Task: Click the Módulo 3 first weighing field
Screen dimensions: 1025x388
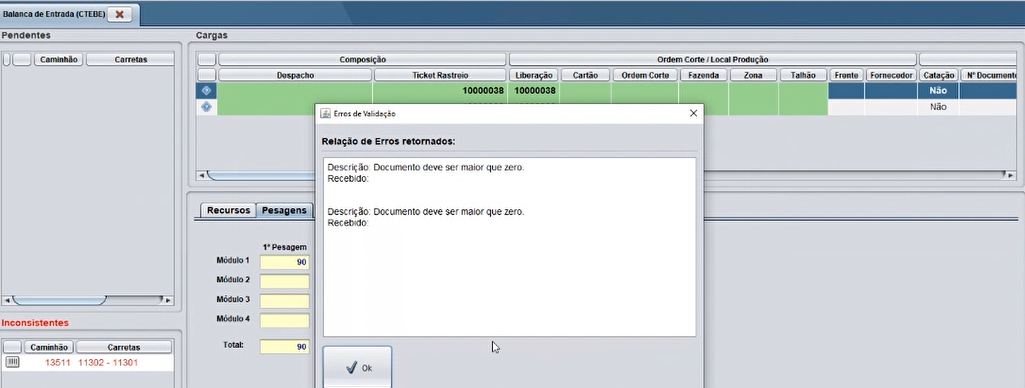Action: (284, 301)
